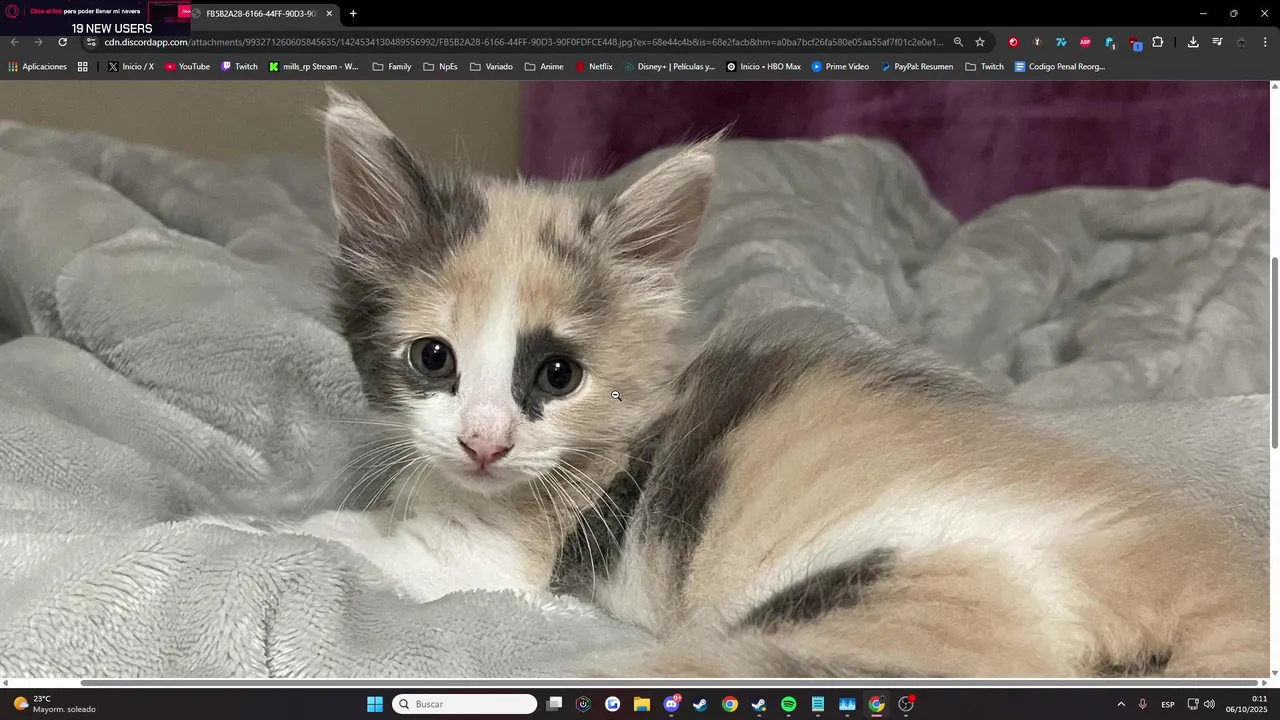Open the media controls icon
Viewport: 1280px width, 720px height.
tap(1217, 42)
